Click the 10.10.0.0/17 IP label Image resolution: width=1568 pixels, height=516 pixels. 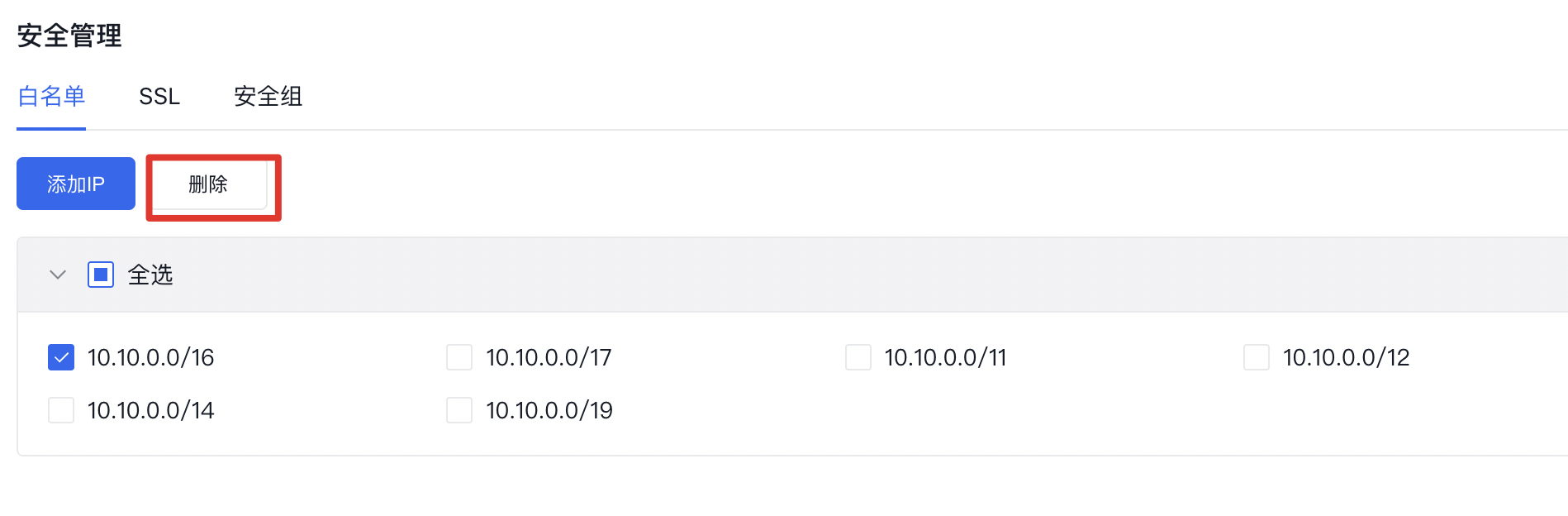pos(549,357)
